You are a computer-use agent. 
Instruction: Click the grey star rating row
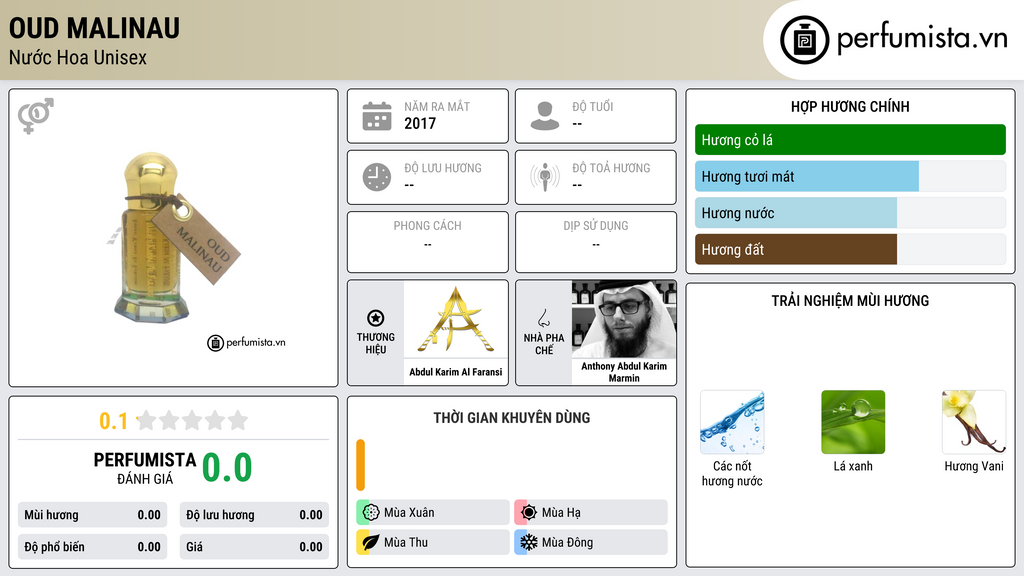192,421
